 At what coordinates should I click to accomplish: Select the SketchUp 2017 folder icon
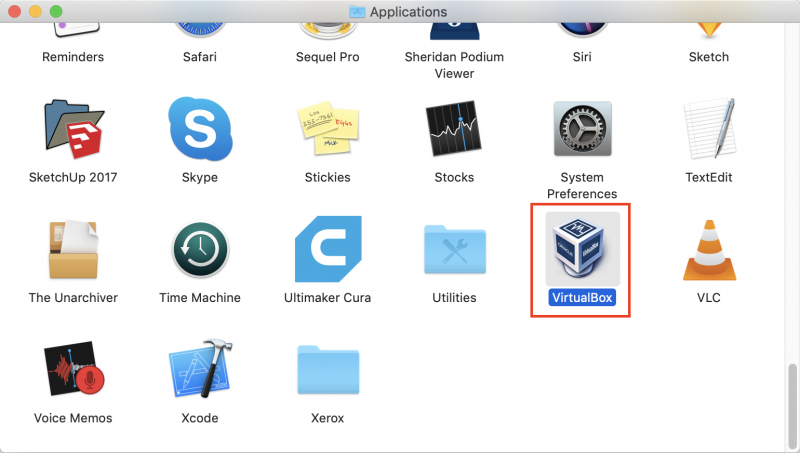(73, 129)
